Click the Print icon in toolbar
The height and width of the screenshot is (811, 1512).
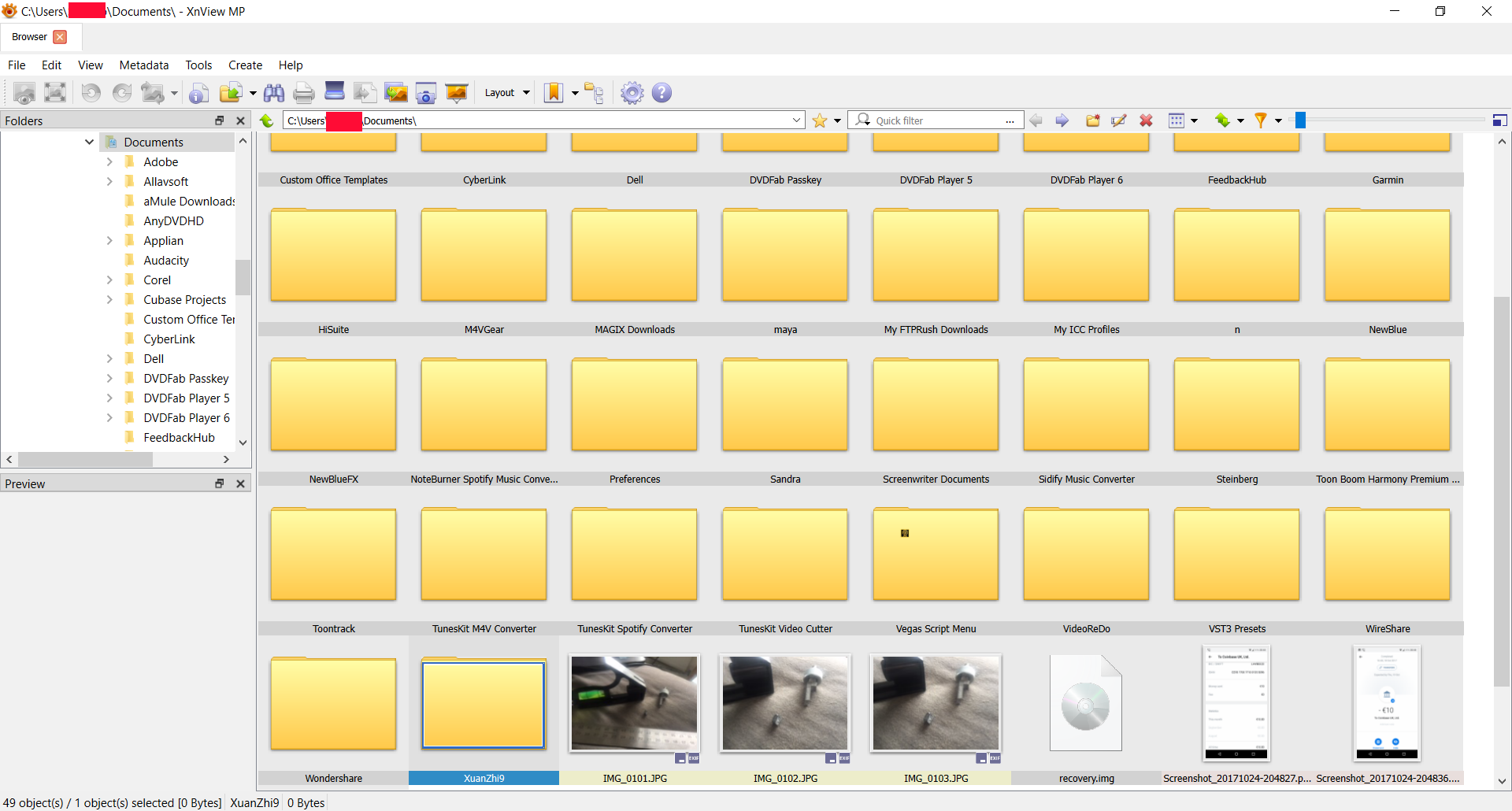pos(304,93)
